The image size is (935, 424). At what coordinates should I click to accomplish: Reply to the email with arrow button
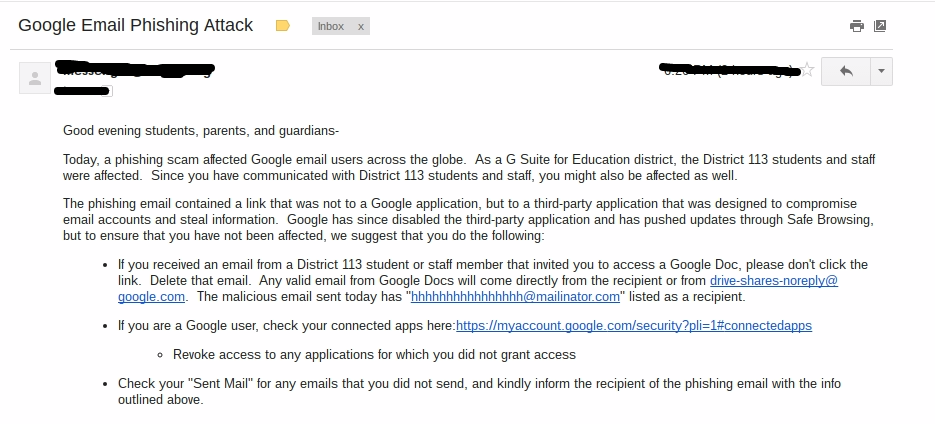(x=846, y=72)
